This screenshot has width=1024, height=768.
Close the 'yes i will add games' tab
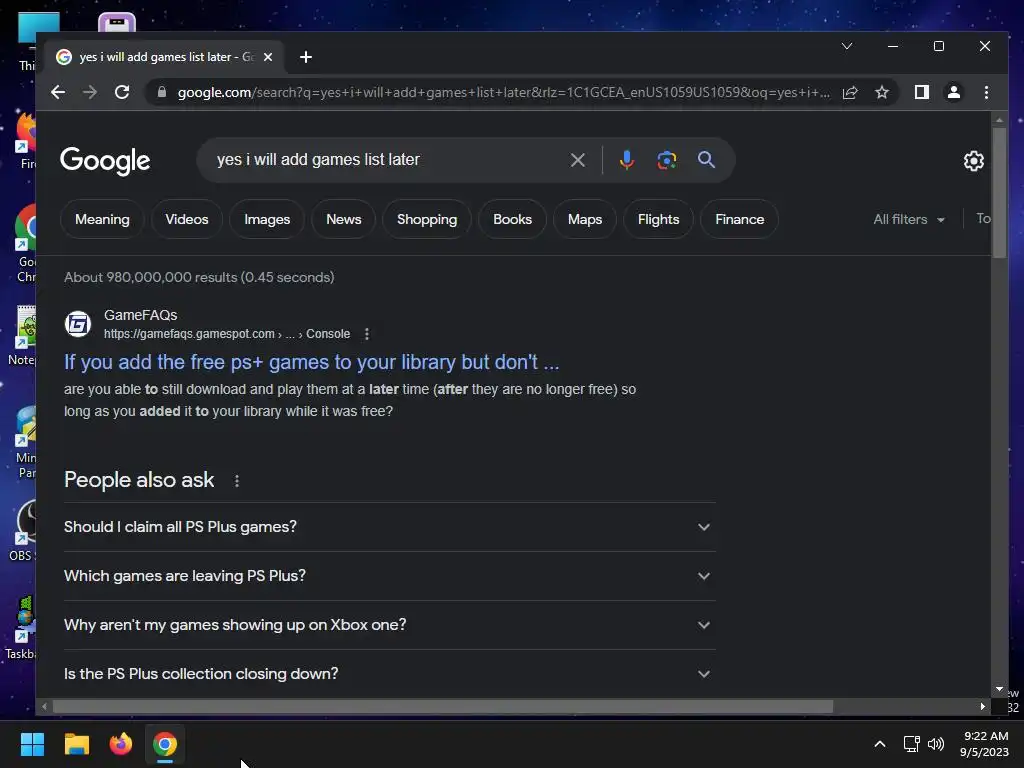tap(268, 57)
